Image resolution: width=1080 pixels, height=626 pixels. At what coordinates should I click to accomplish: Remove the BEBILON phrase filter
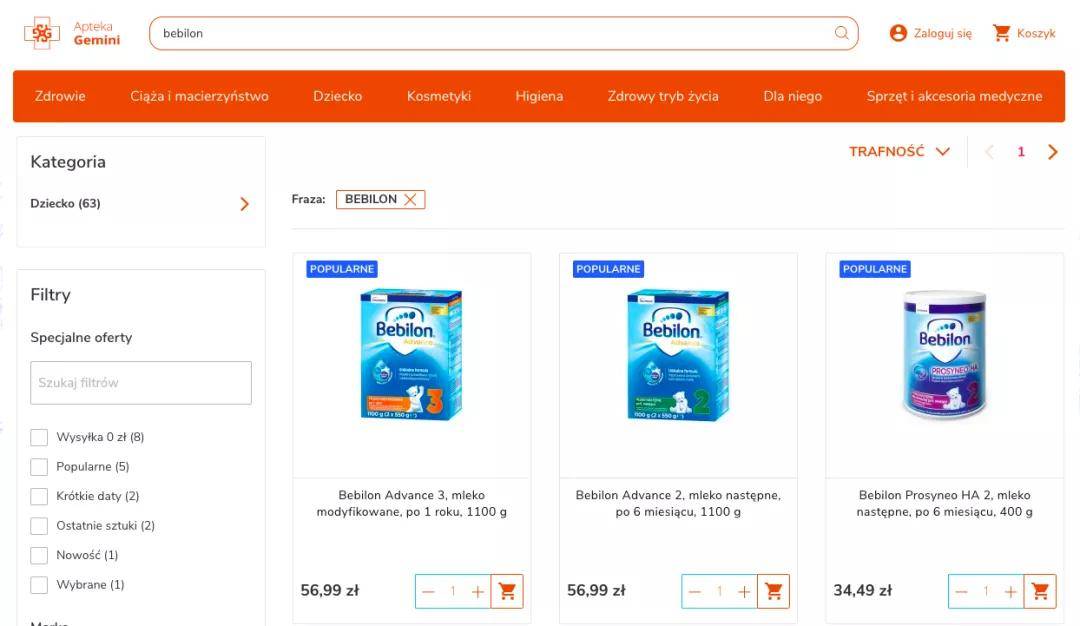[410, 199]
